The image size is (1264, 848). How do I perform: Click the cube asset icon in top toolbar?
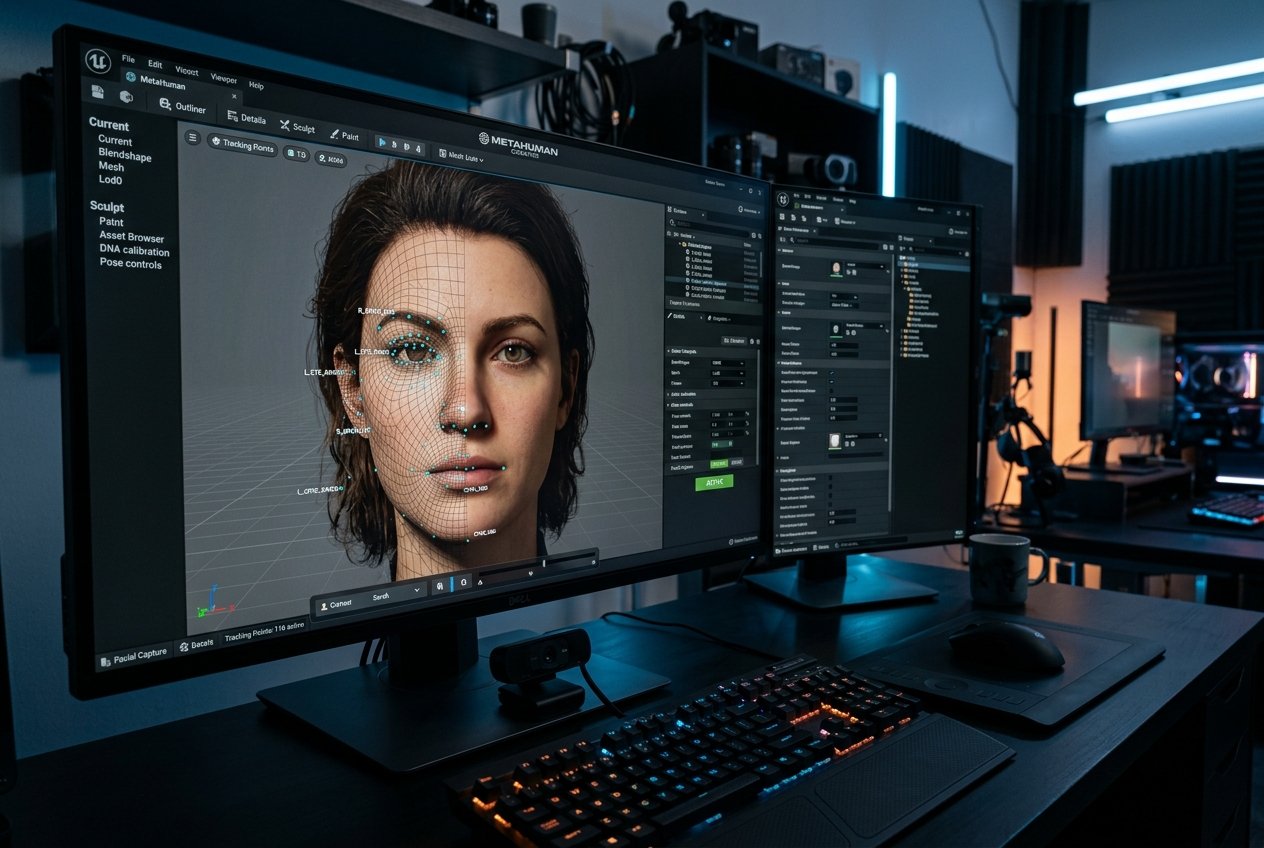(x=126, y=96)
